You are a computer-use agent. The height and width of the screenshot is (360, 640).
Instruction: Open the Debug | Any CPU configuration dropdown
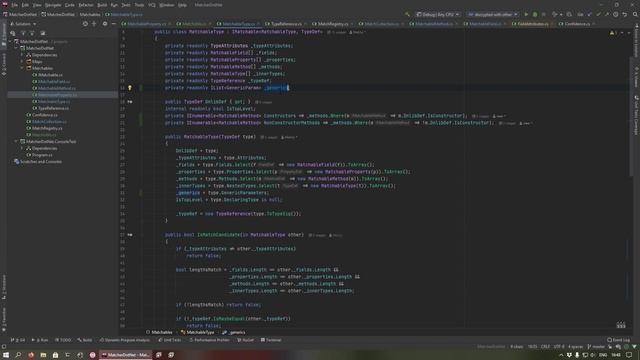[437, 14]
